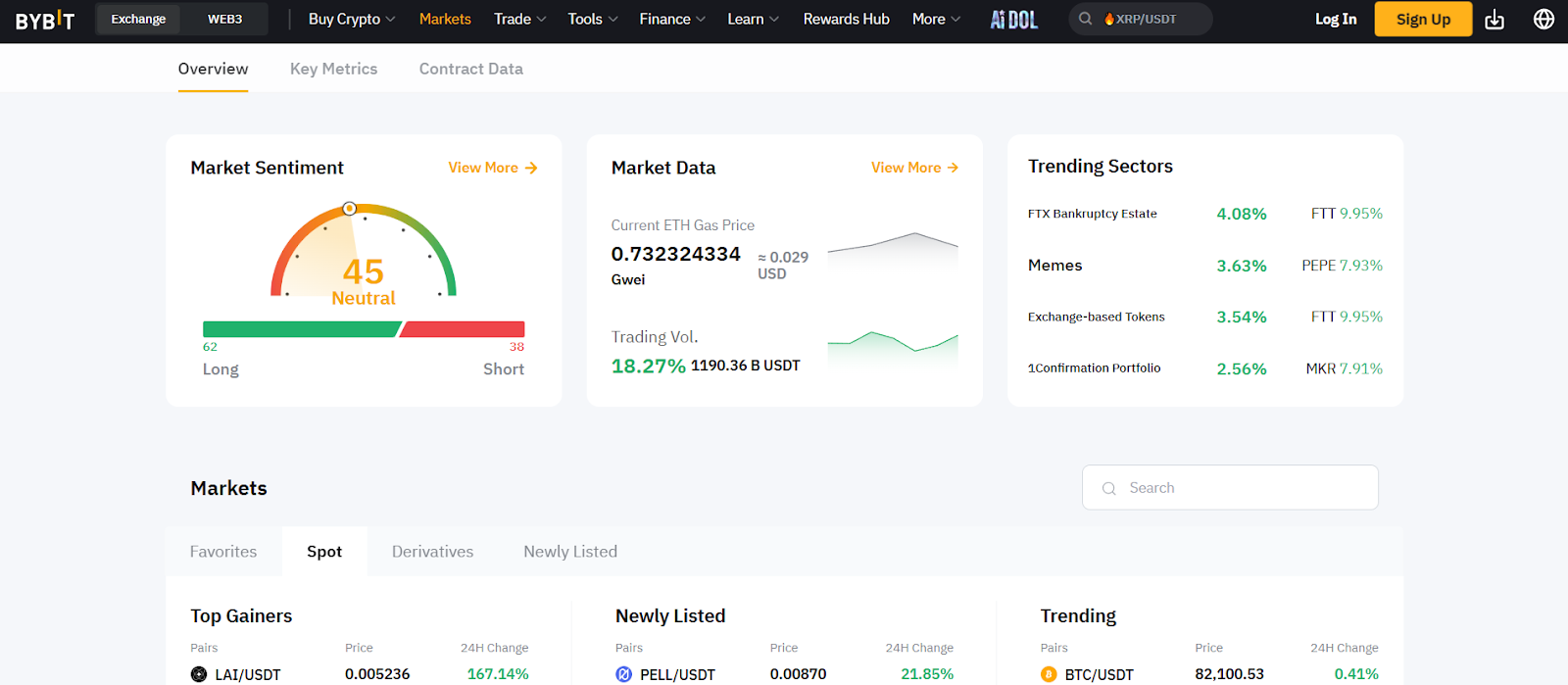Switch to the Derivatives markets tab
This screenshot has width=1568, height=685.
tap(432, 552)
